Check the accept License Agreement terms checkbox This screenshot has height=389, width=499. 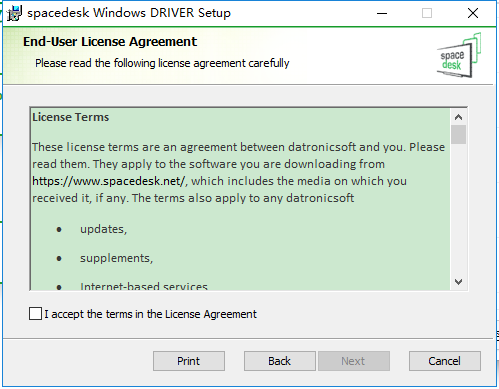click(x=35, y=314)
